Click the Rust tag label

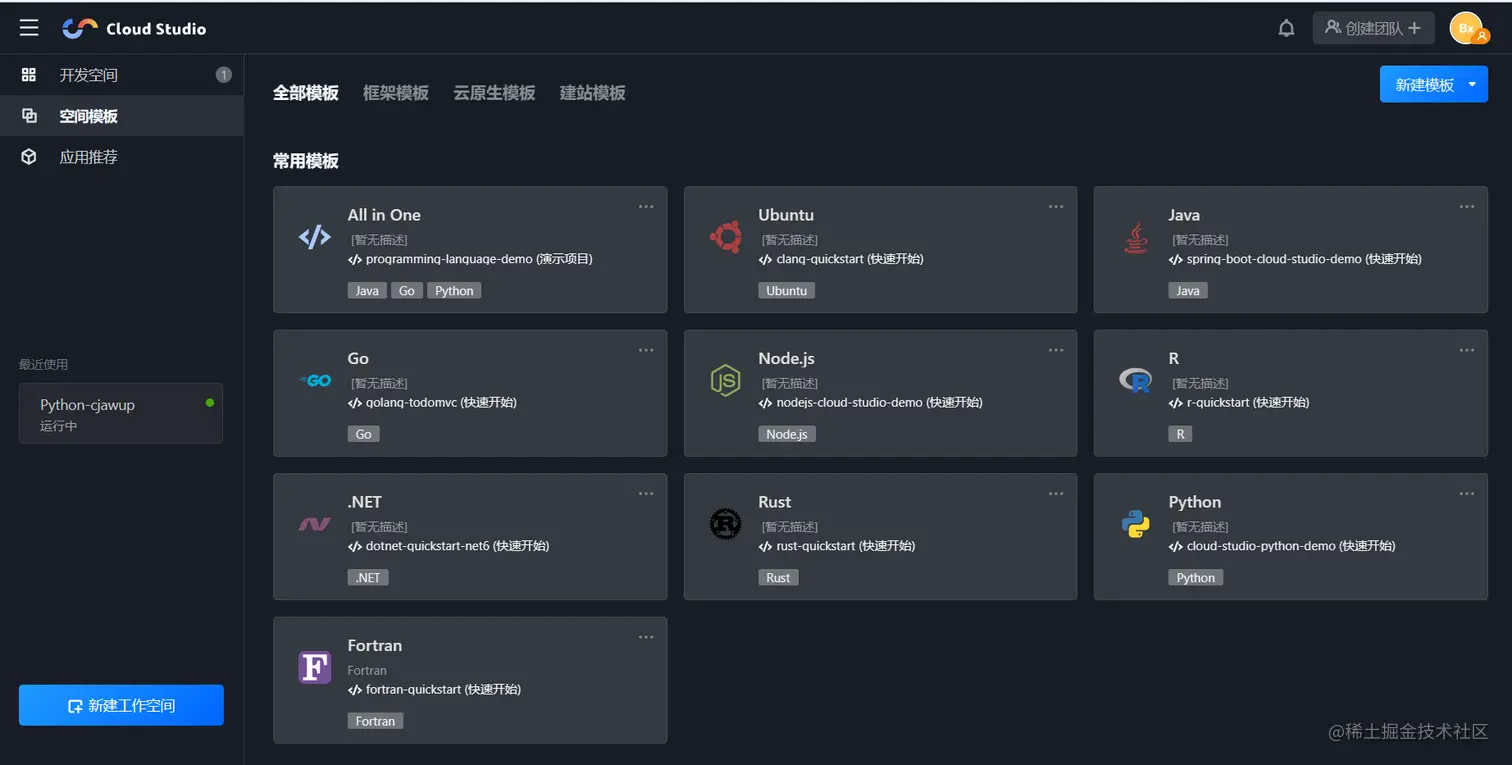click(x=778, y=577)
